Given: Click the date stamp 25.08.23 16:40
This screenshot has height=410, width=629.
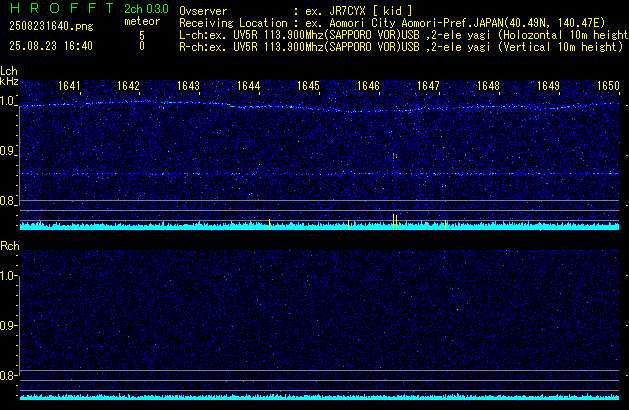Looking at the screenshot, I should [51, 46].
